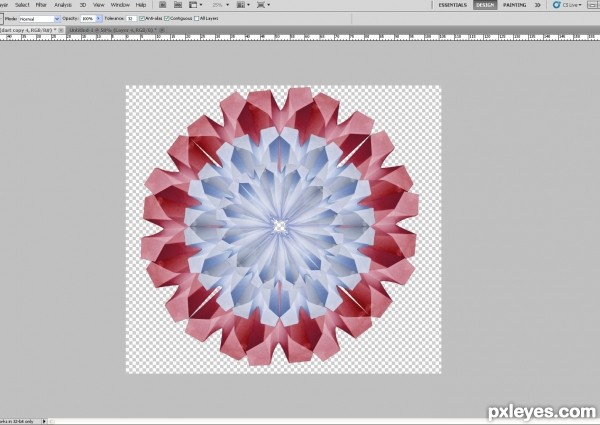Open the status bar info arrow menu
This screenshot has height=425, width=600.
point(44,421)
